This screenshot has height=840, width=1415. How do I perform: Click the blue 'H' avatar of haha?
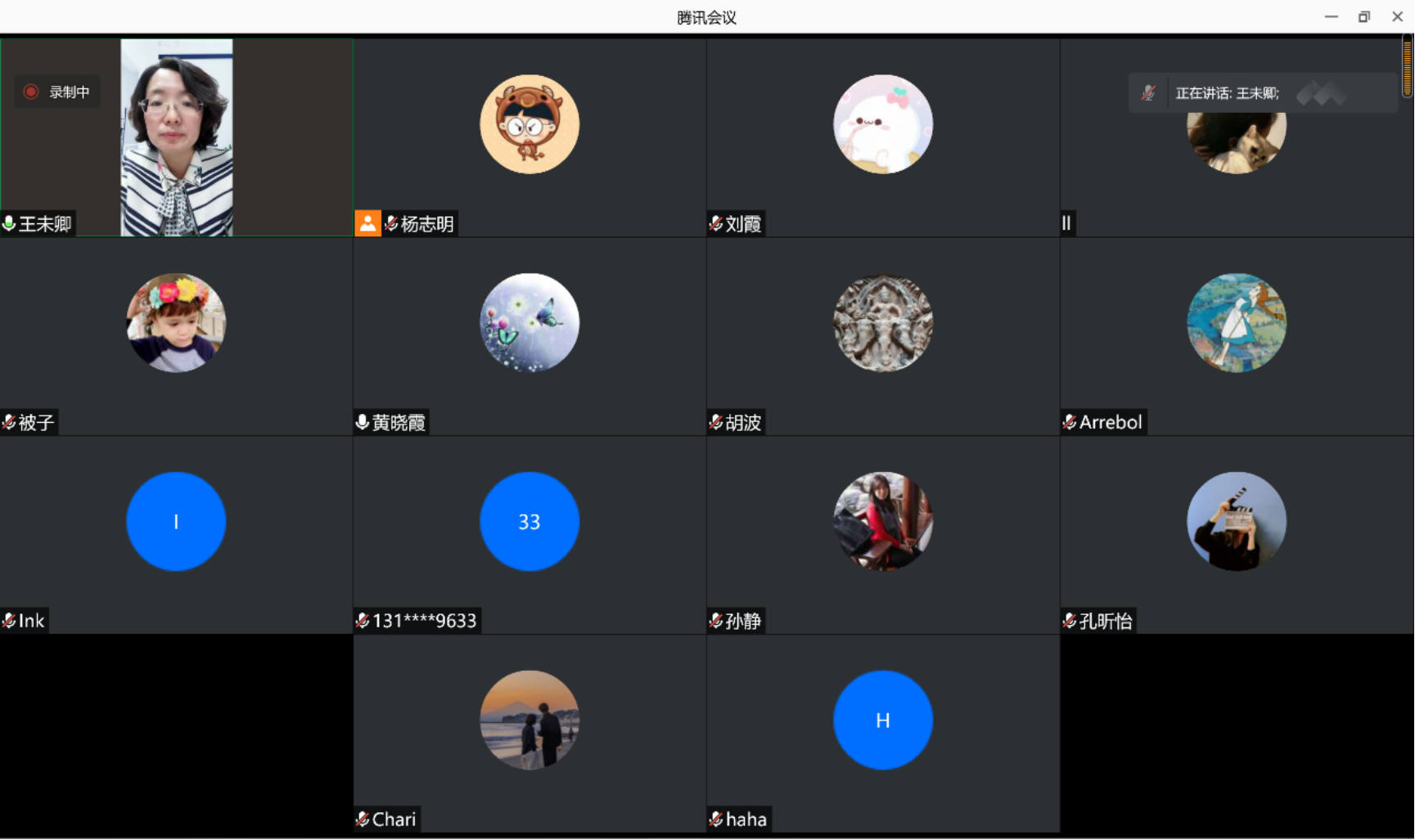882,720
